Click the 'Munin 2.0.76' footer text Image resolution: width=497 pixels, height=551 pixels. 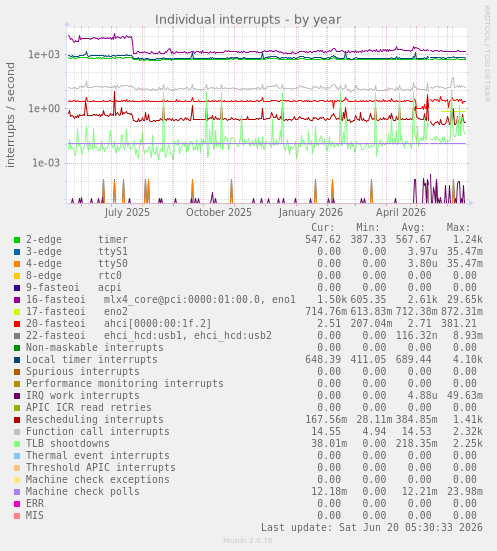tap(248, 540)
